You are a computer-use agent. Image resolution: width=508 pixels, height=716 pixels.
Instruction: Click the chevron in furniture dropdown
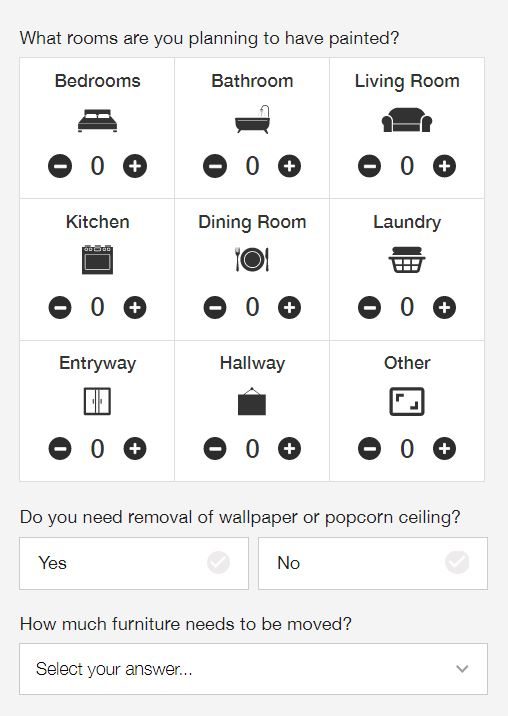pyautogui.click(x=462, y=669)
